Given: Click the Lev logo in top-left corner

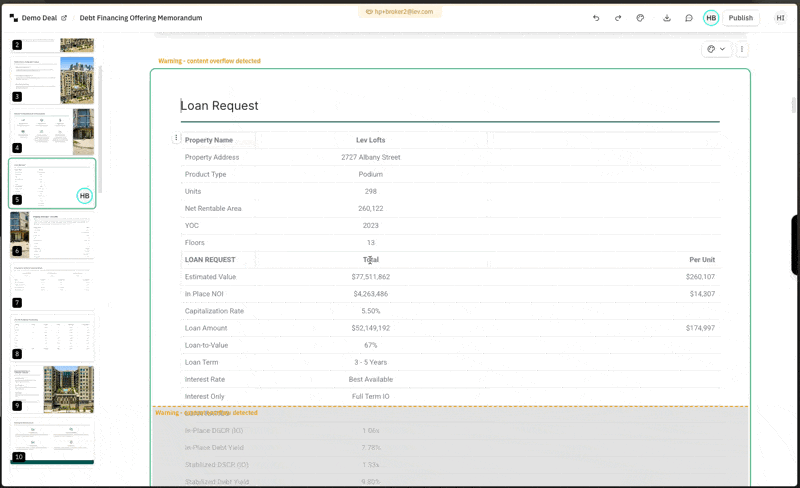Looking at the screenshot, I should [x=13, y=18].
